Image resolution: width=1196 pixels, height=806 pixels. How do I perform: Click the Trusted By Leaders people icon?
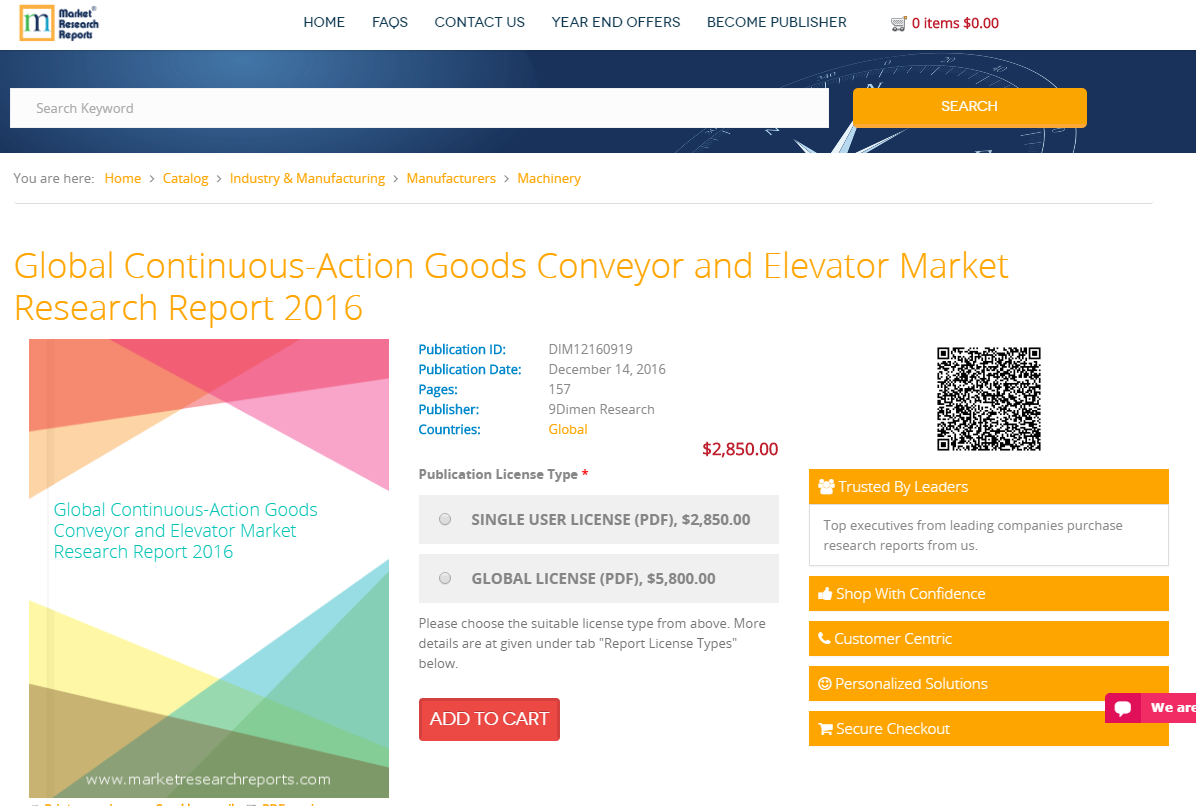tap(826, 486)
